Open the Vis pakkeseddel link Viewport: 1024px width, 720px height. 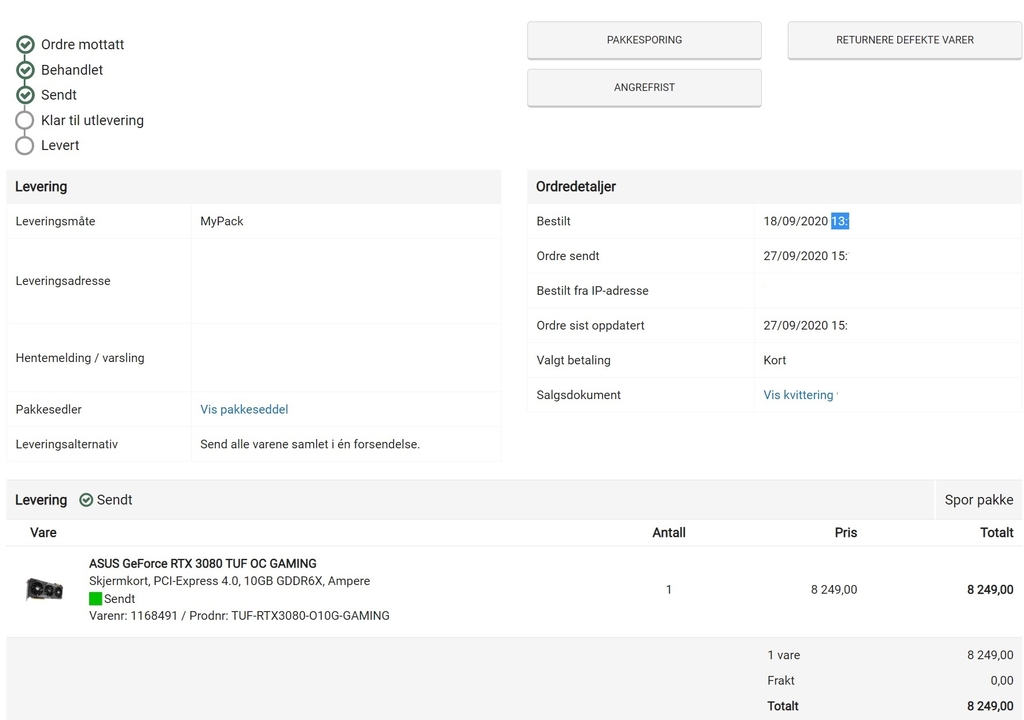pos(244,410)
